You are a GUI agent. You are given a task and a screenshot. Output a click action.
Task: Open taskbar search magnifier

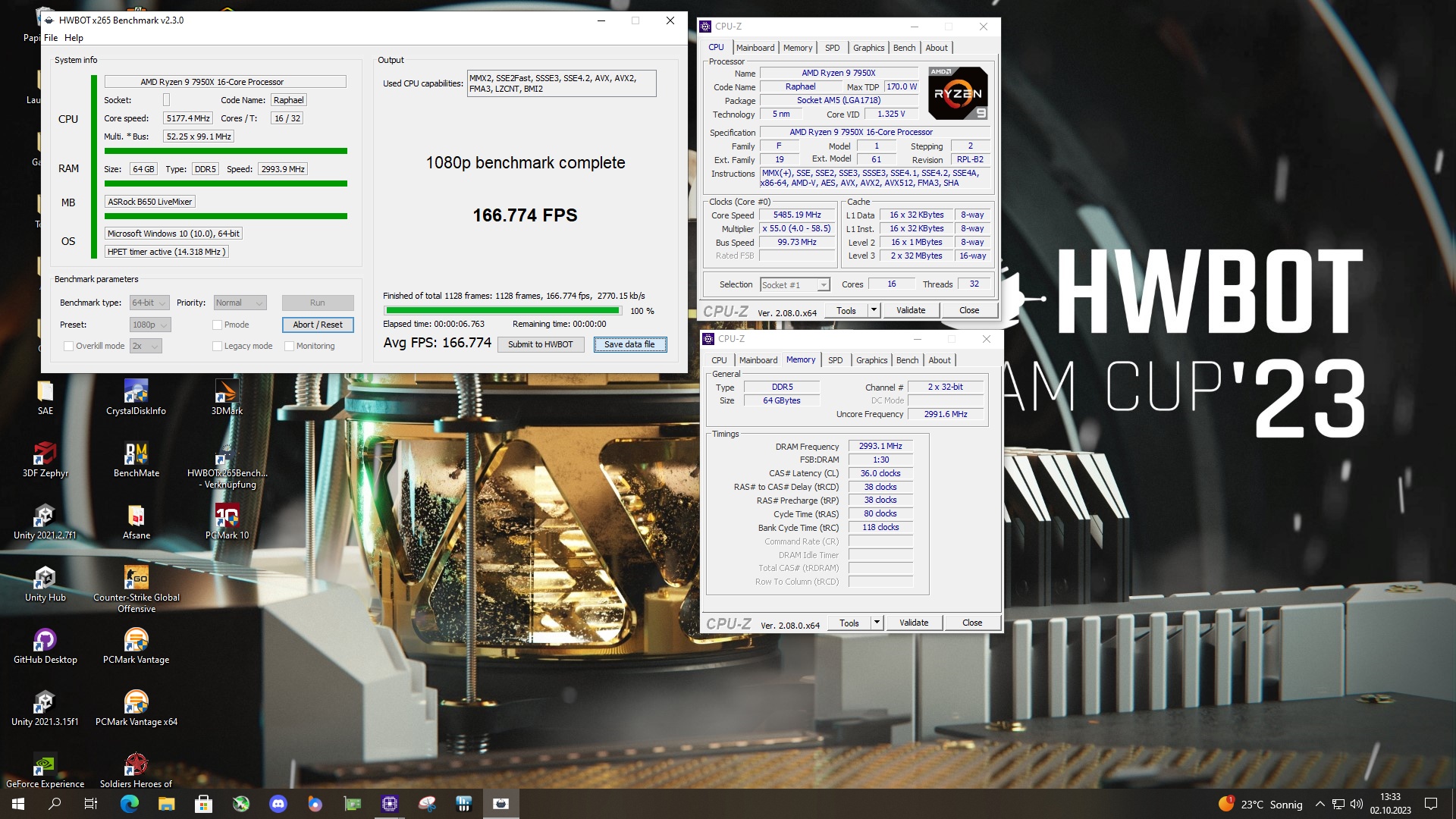point(55,804)
